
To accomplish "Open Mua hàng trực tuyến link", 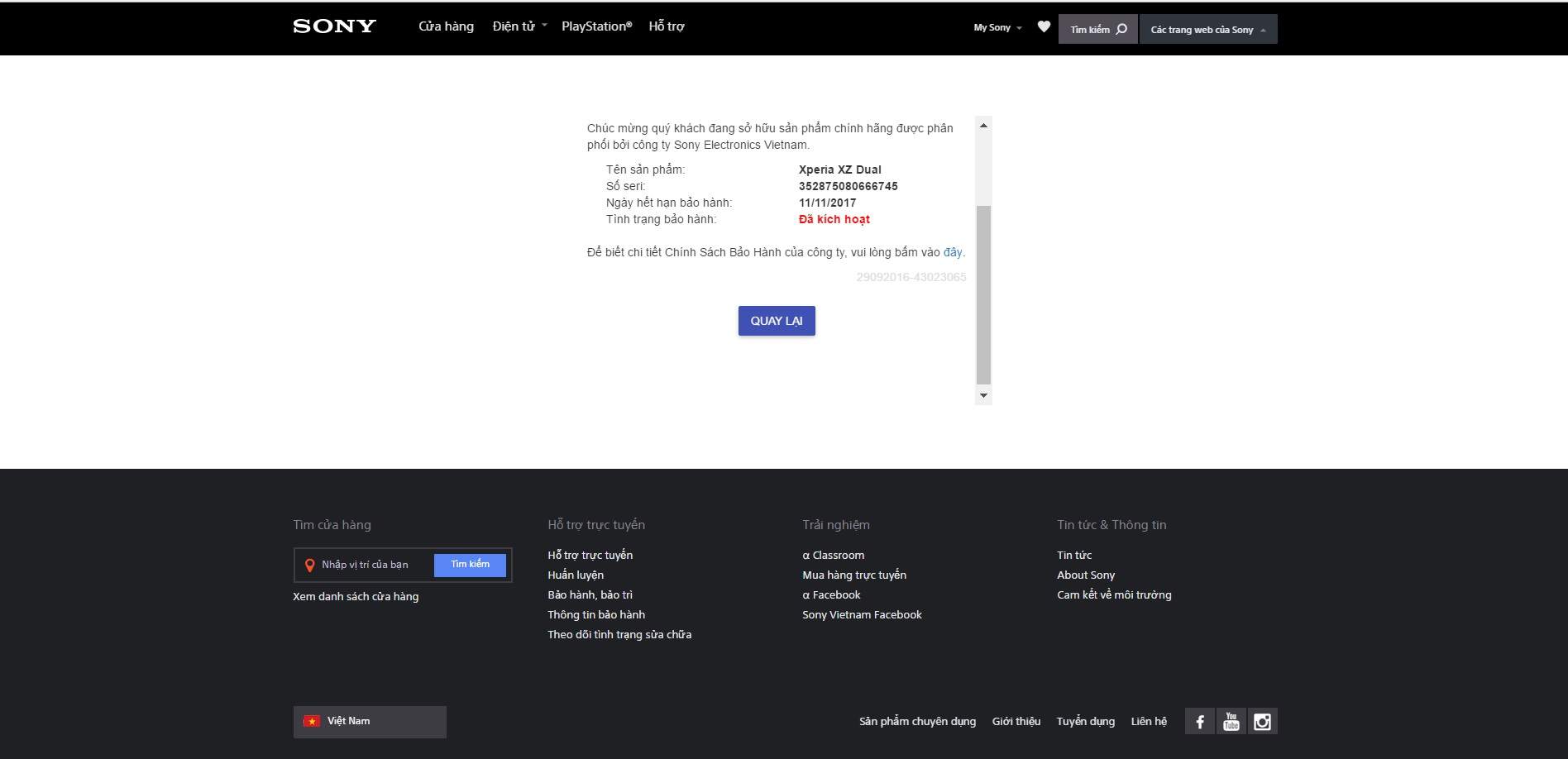I will (854, 575).
